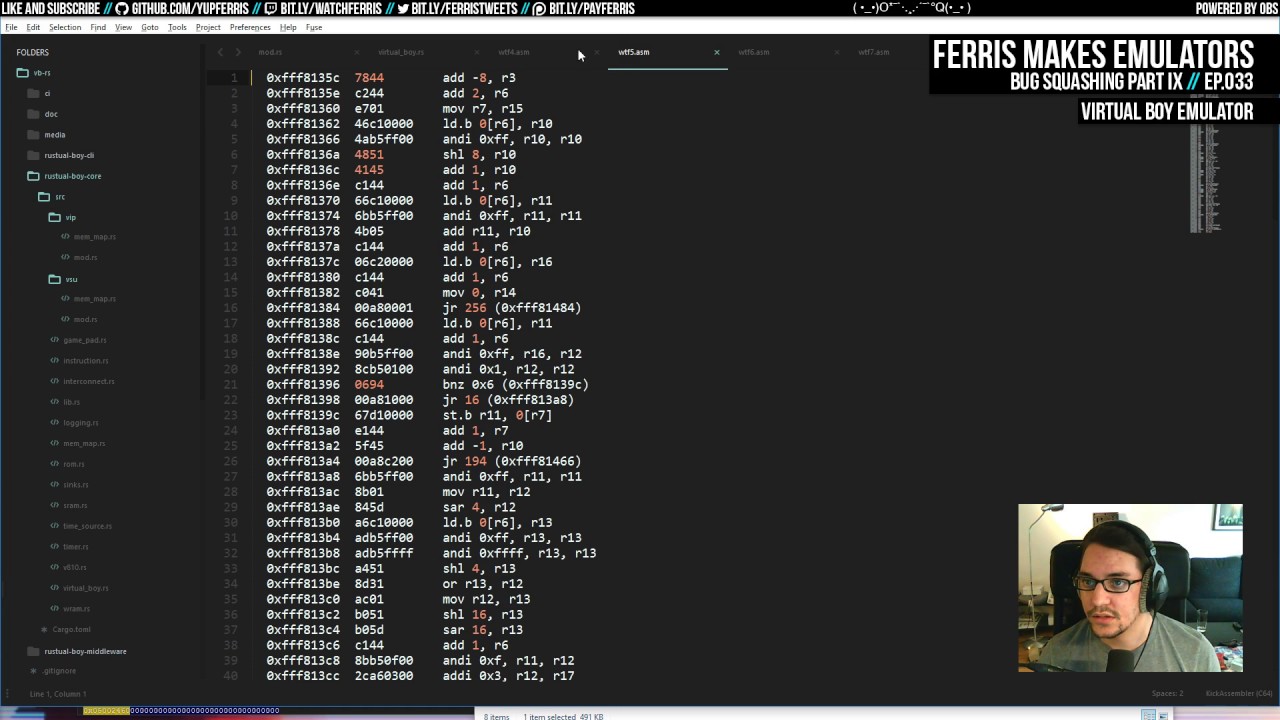Open the View menu

[123, 27]
